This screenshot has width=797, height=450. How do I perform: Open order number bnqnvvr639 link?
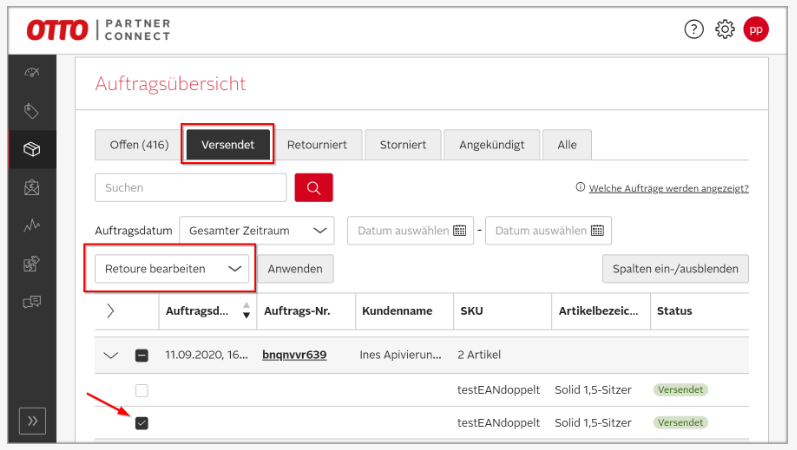(294, 355)
